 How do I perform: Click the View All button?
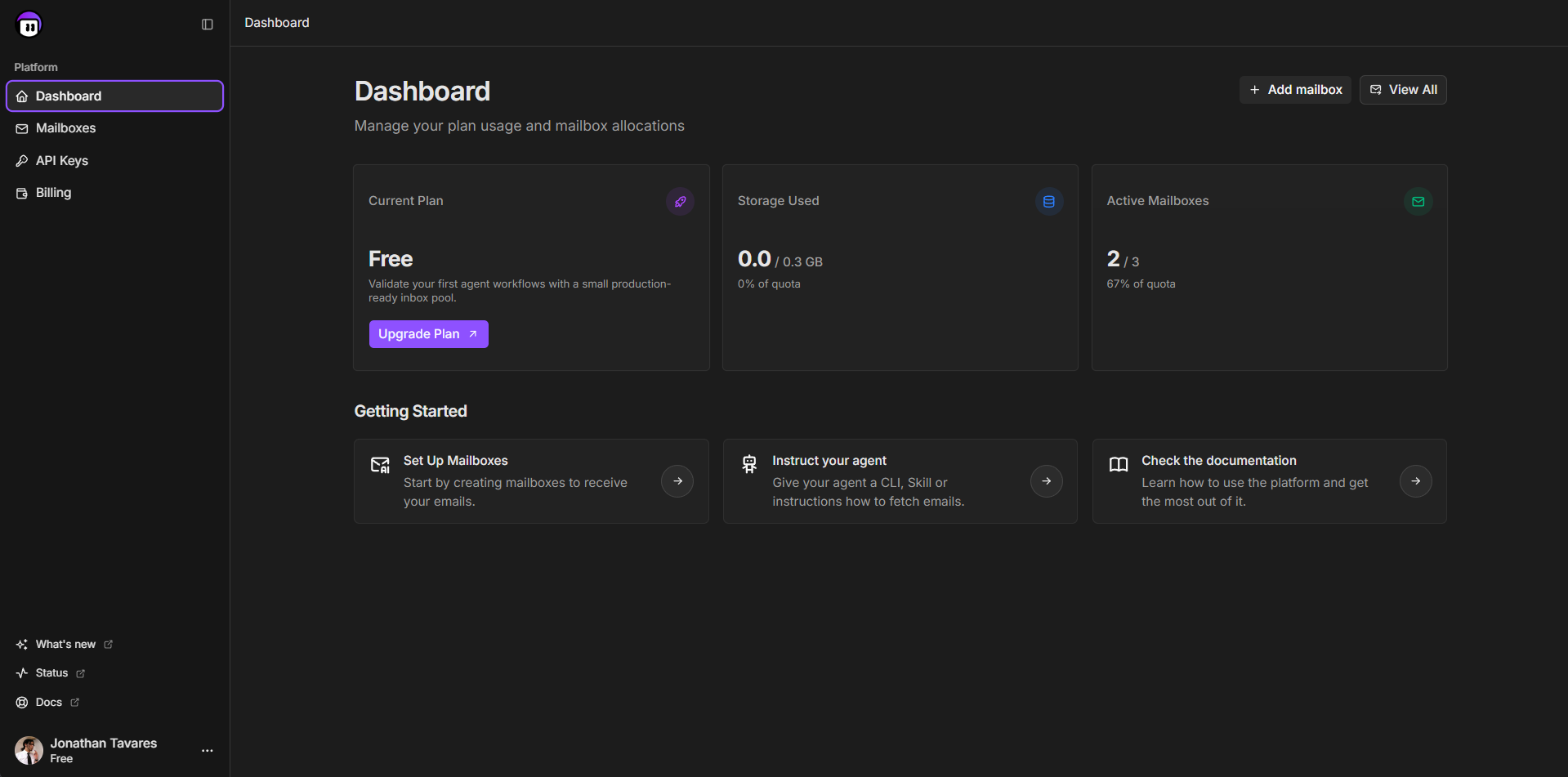pyautogui.click(x=1402, y=90)
